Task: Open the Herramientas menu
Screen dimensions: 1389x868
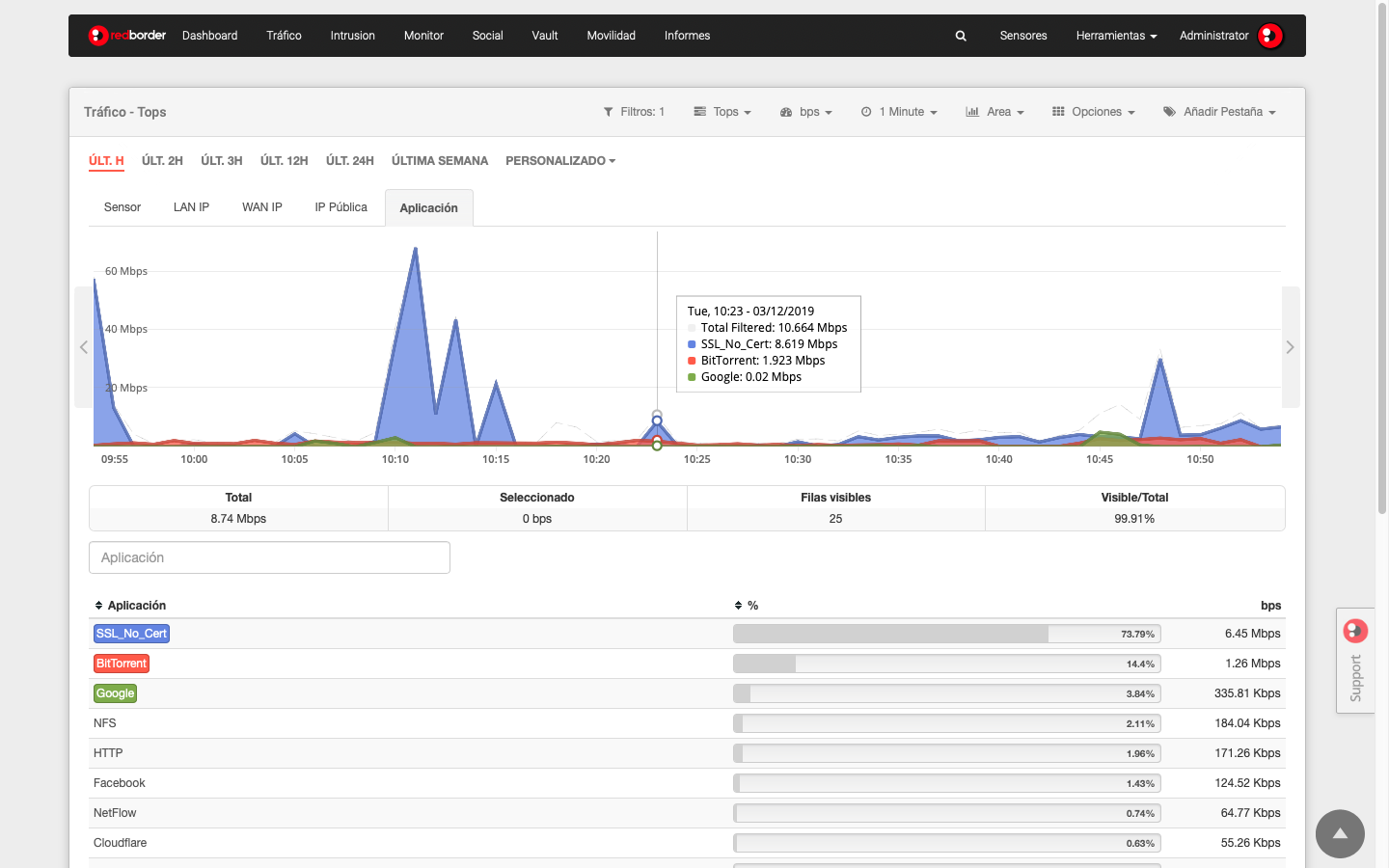Action: (x=1116, y=36)
